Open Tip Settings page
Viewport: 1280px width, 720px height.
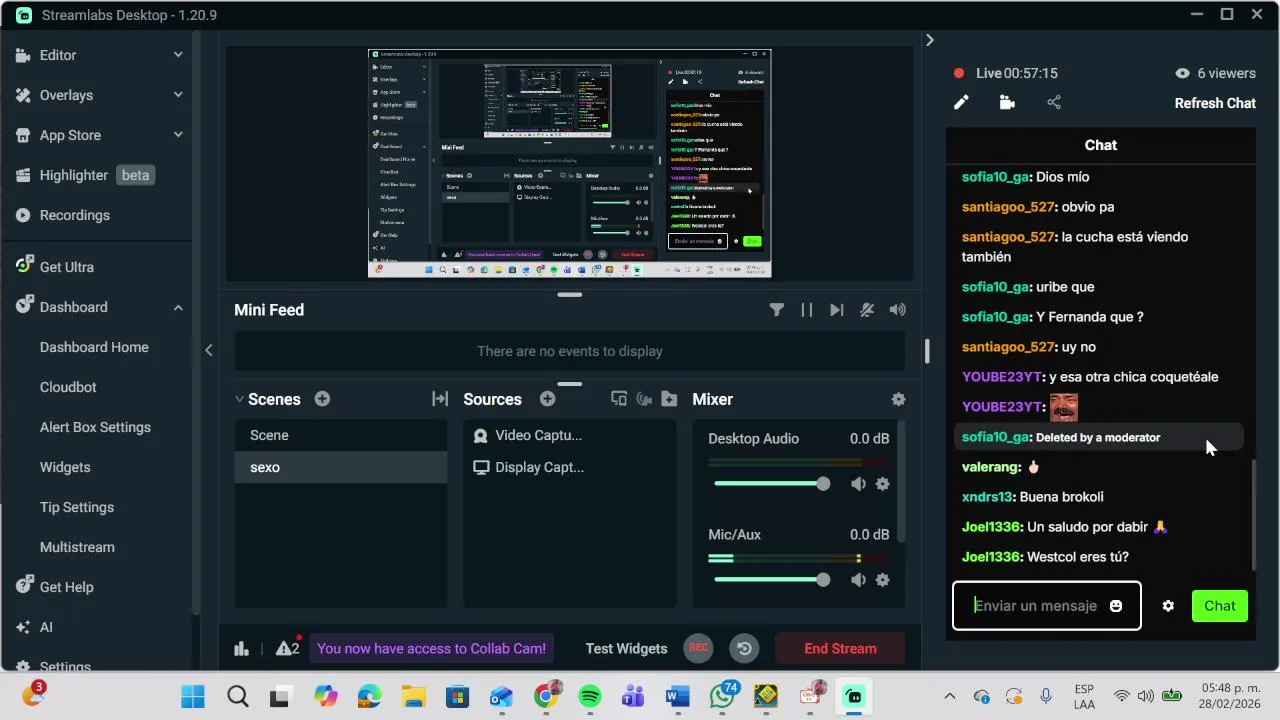tap(77, 507)
